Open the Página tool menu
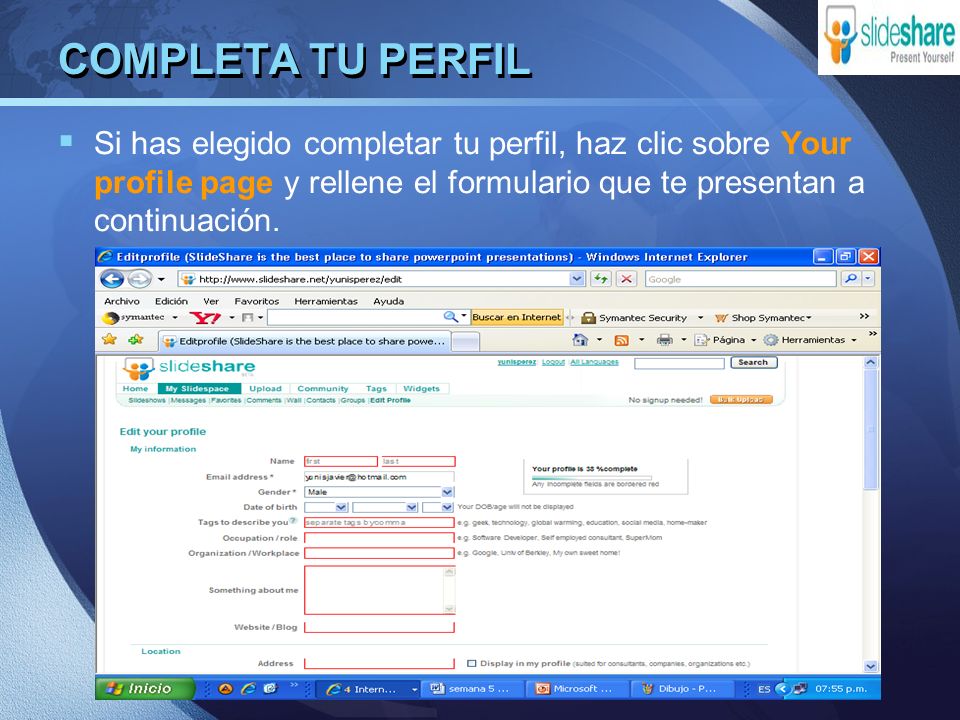Screen dimensions: 960x720 (x=726, y=340)
